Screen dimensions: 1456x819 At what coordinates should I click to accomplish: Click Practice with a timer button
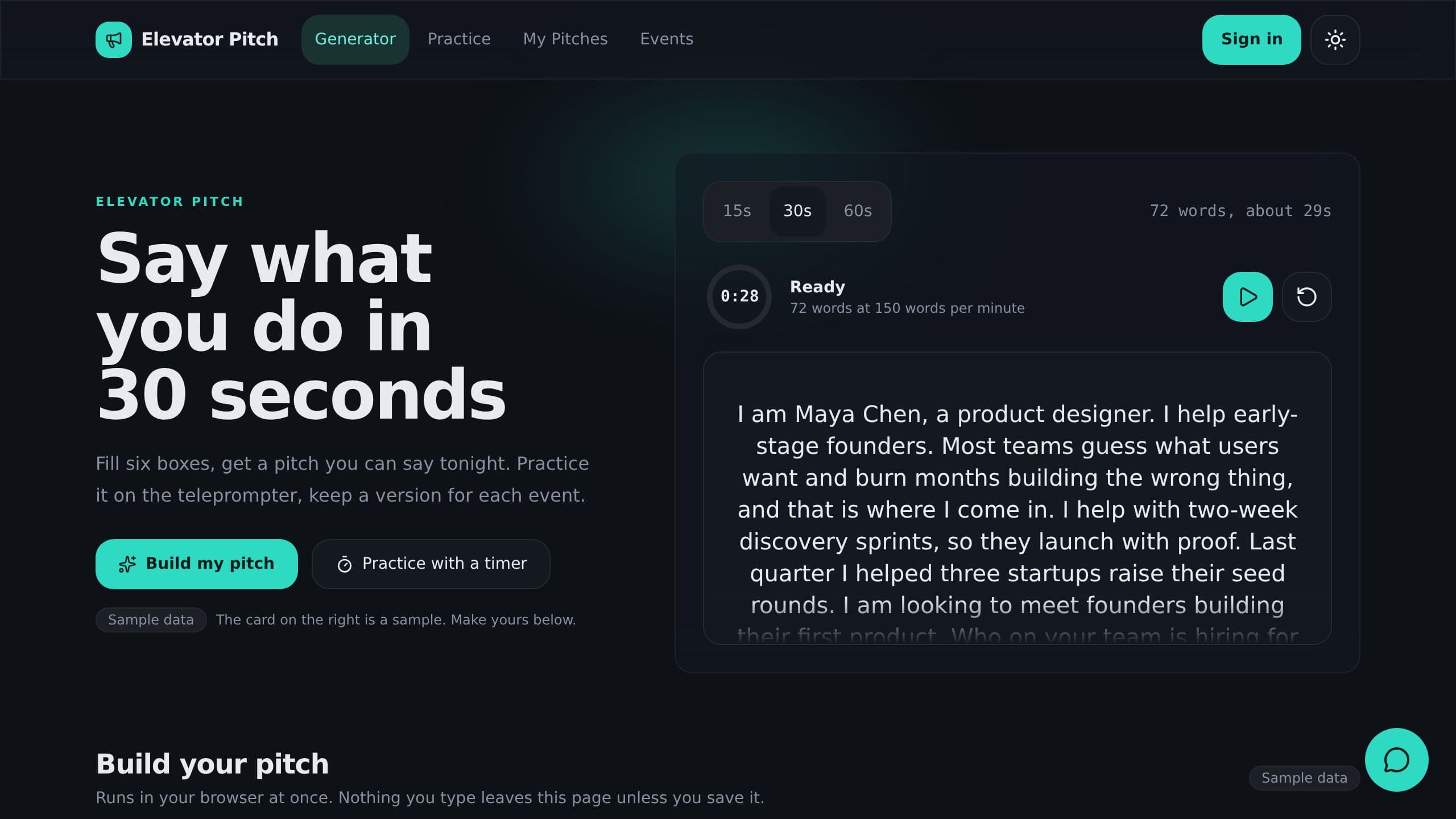pyautogui.click(x=431, y=564)
